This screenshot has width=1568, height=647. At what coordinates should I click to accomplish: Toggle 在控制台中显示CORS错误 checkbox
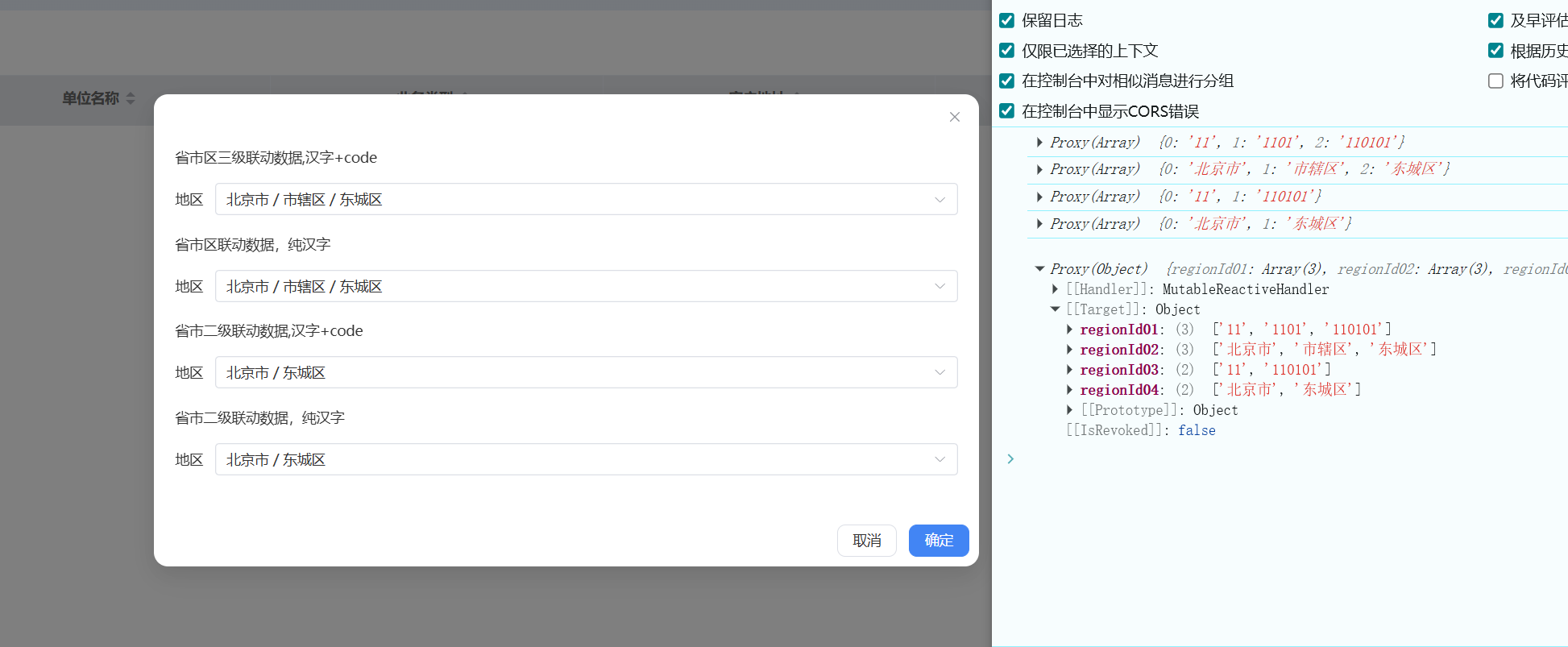[1006, 110]
